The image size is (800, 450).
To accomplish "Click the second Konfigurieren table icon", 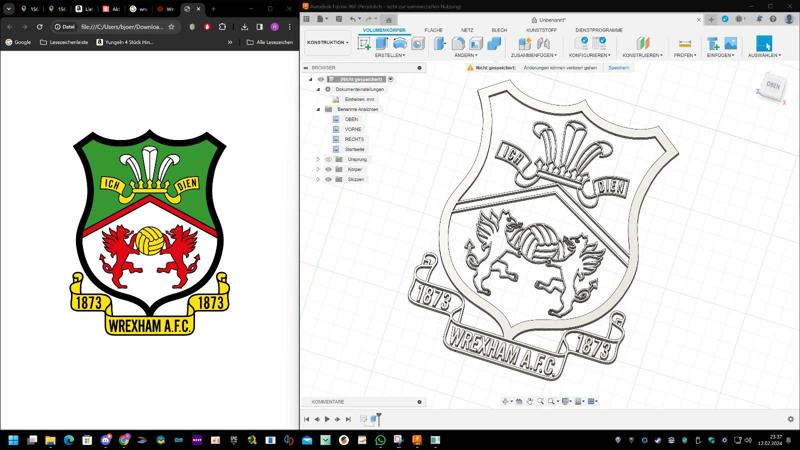I will click(x=599, y=43).
